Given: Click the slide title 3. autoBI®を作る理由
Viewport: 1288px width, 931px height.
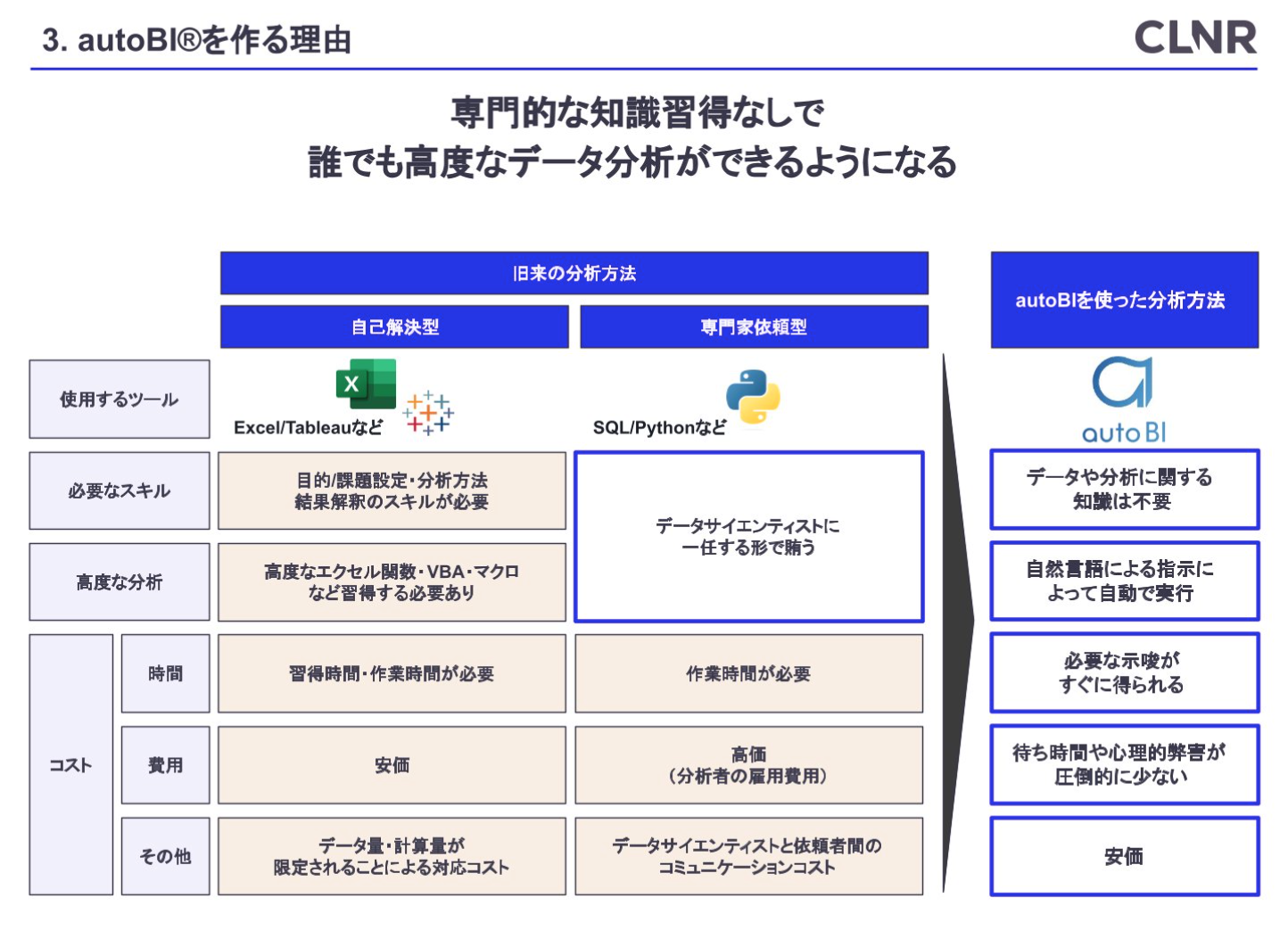Looking at the screenshot, I should (x=197, y=40).
